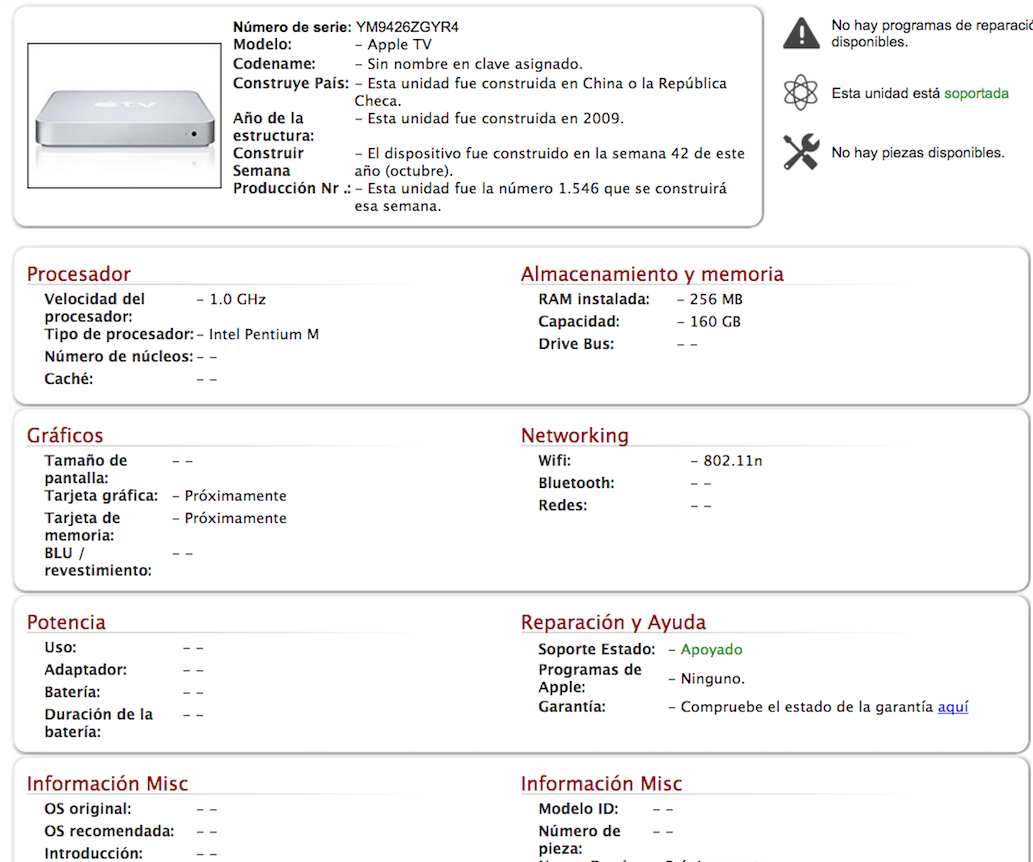This screenshot has width=1033, height=862.
Task: Click the 'Drive Bus:' label
Action: tap(576, 345)
